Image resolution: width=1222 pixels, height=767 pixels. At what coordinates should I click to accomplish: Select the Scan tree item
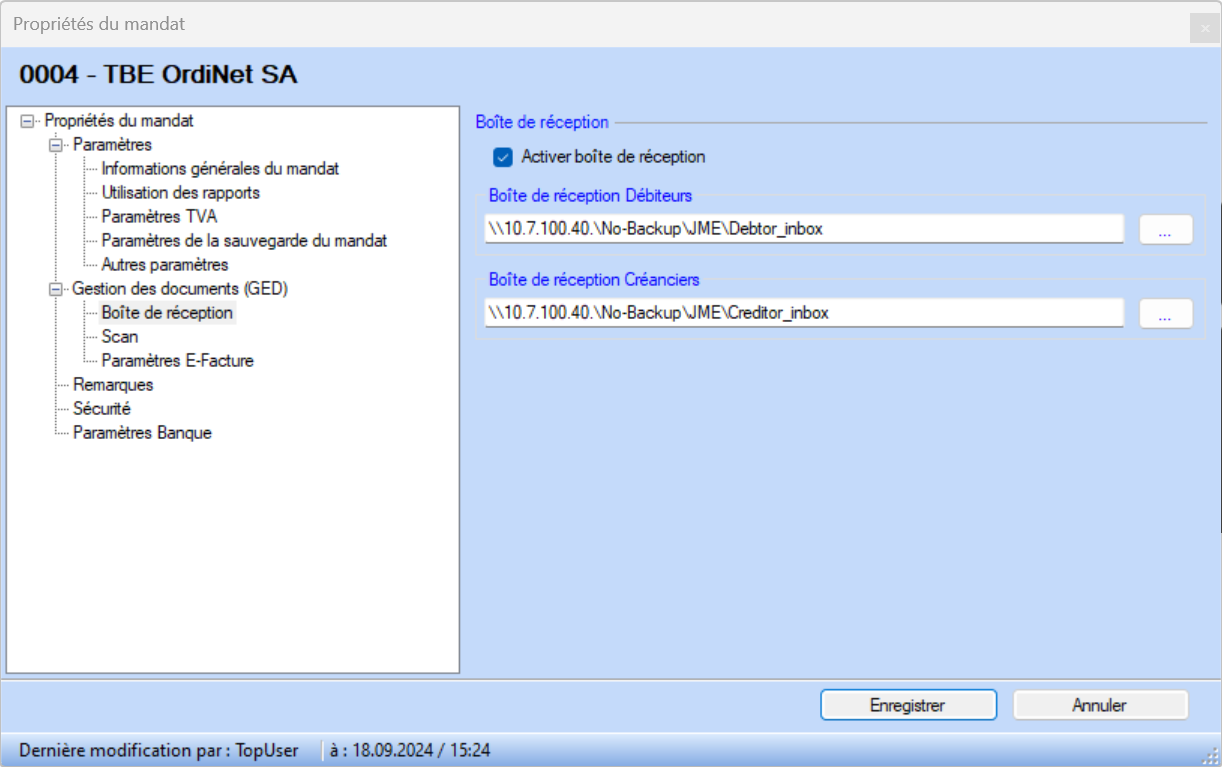pos(120,337)
